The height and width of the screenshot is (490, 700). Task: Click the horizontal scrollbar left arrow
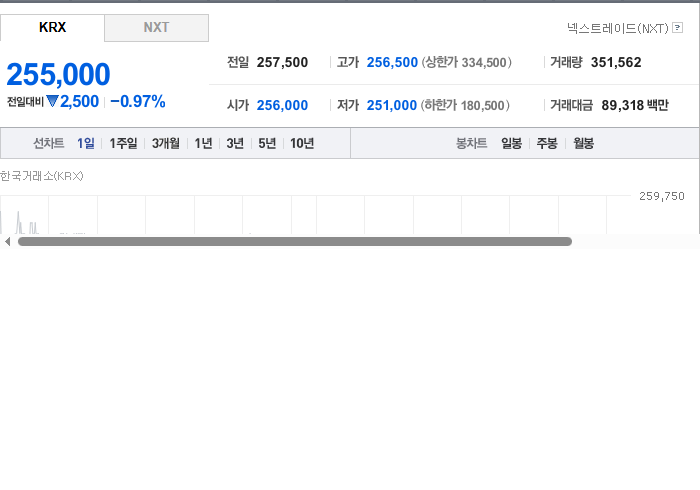7,241
